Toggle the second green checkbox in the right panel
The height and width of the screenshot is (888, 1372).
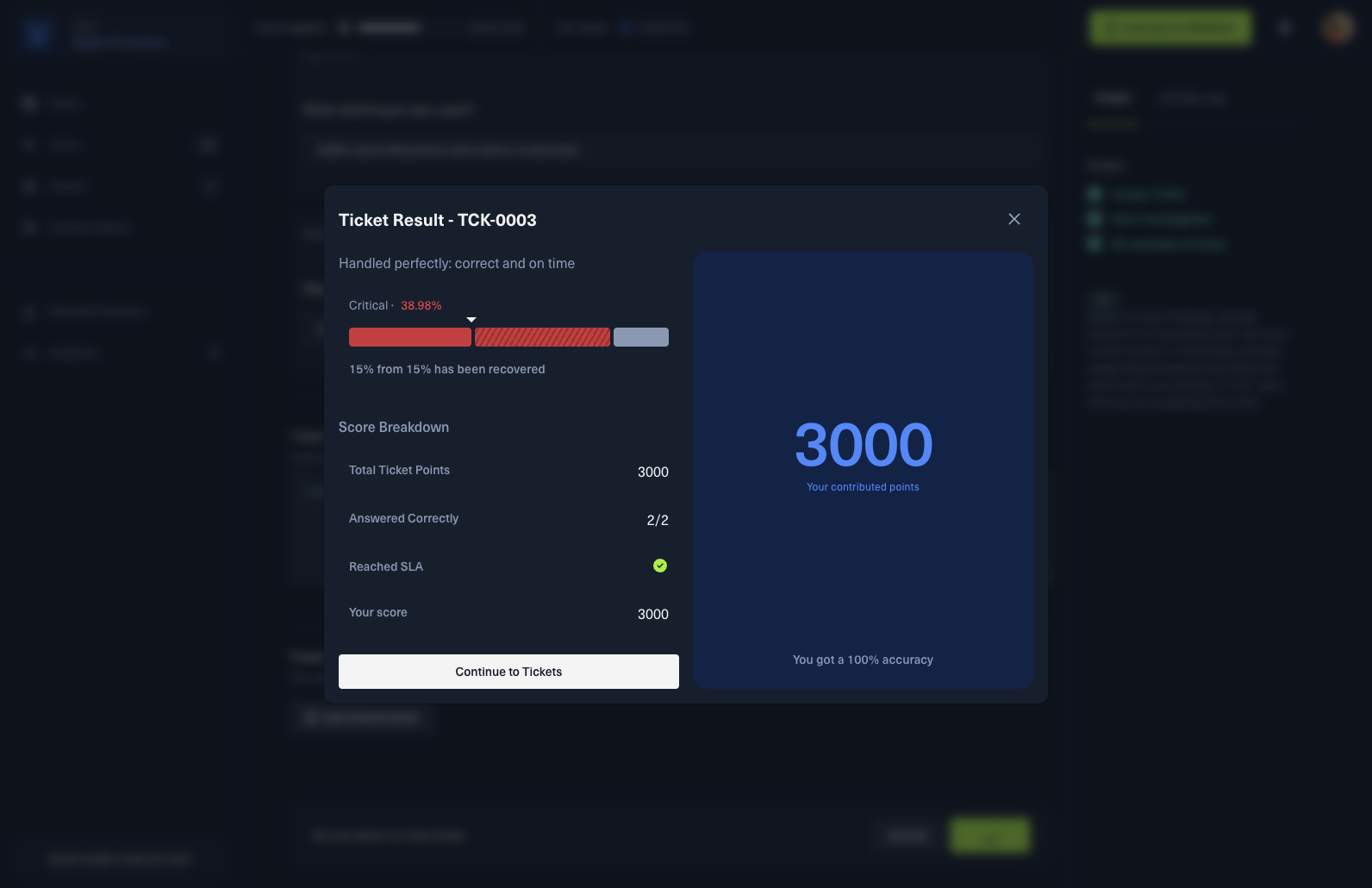1094,219
